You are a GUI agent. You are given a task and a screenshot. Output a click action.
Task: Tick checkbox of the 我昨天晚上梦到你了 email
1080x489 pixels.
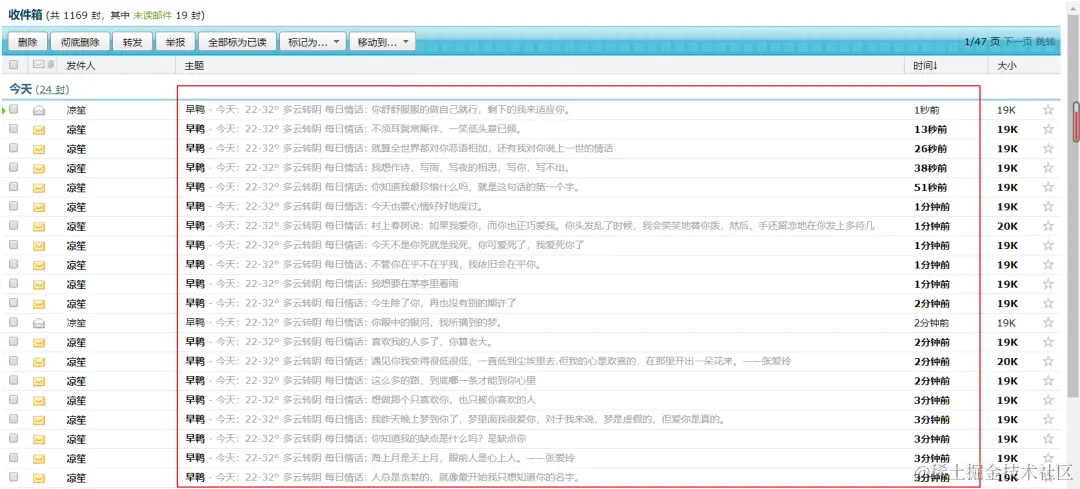14,419
